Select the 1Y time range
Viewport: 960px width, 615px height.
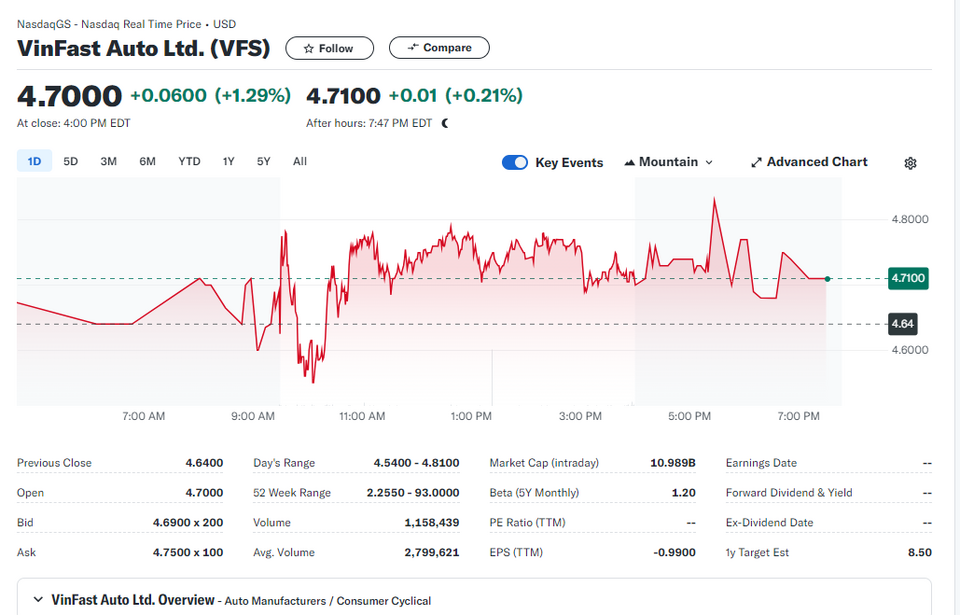click(x=228, y=161)
